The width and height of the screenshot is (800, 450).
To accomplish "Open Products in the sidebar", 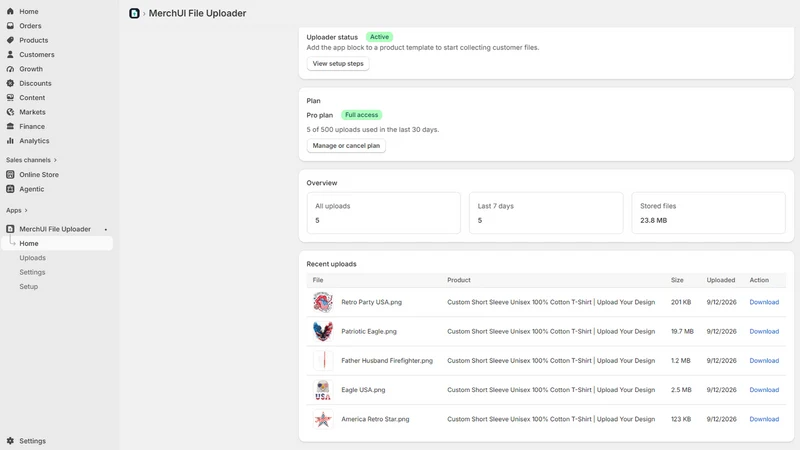I will [34, 40].
